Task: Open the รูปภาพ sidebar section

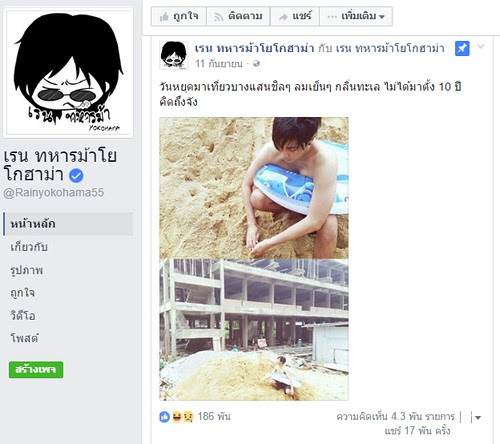Action: coord(27,270)
